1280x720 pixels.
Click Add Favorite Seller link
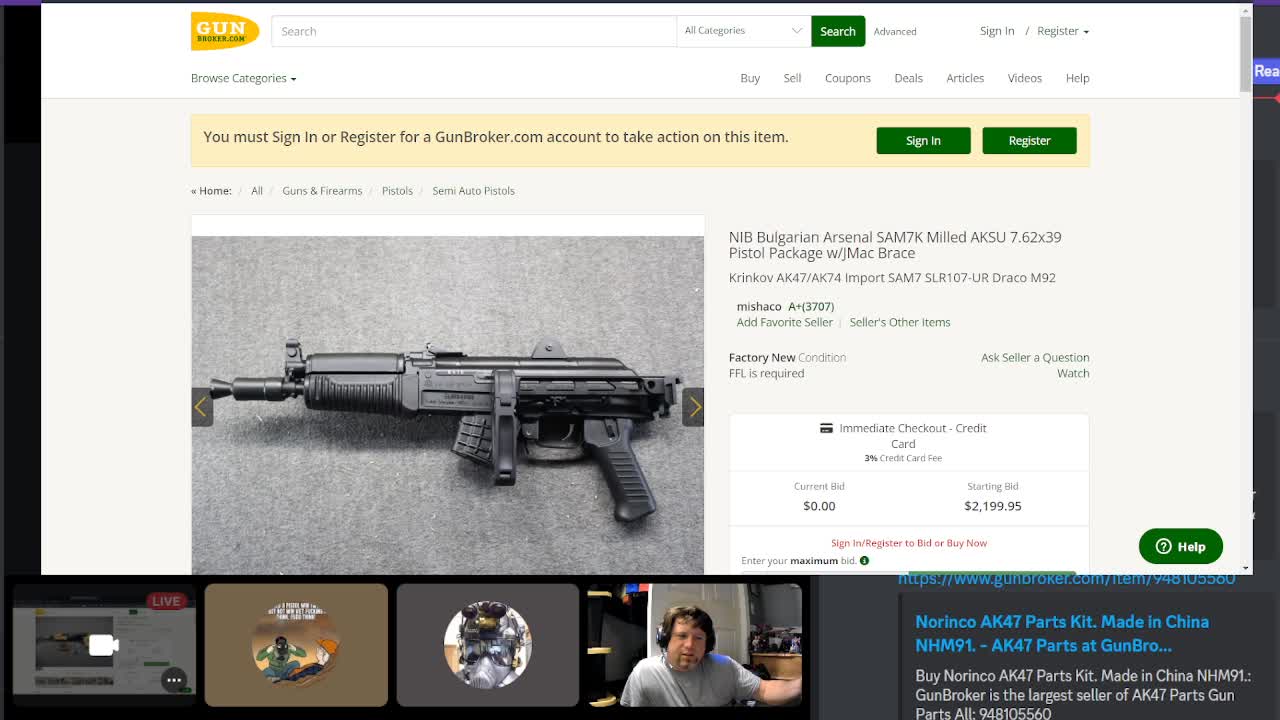tap(785, 322)
